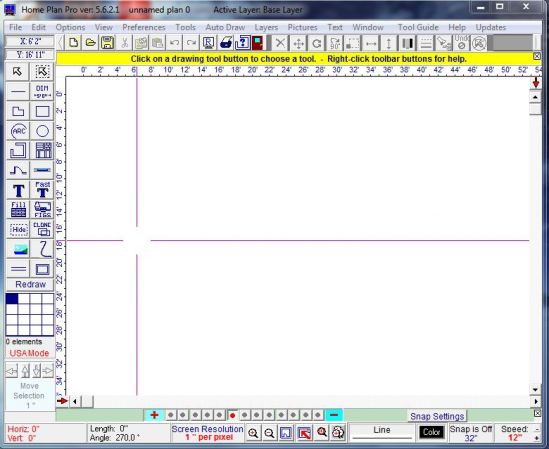Select the Clone tool
The height and width of the screenshot is (449, 549).
point(42,229)
